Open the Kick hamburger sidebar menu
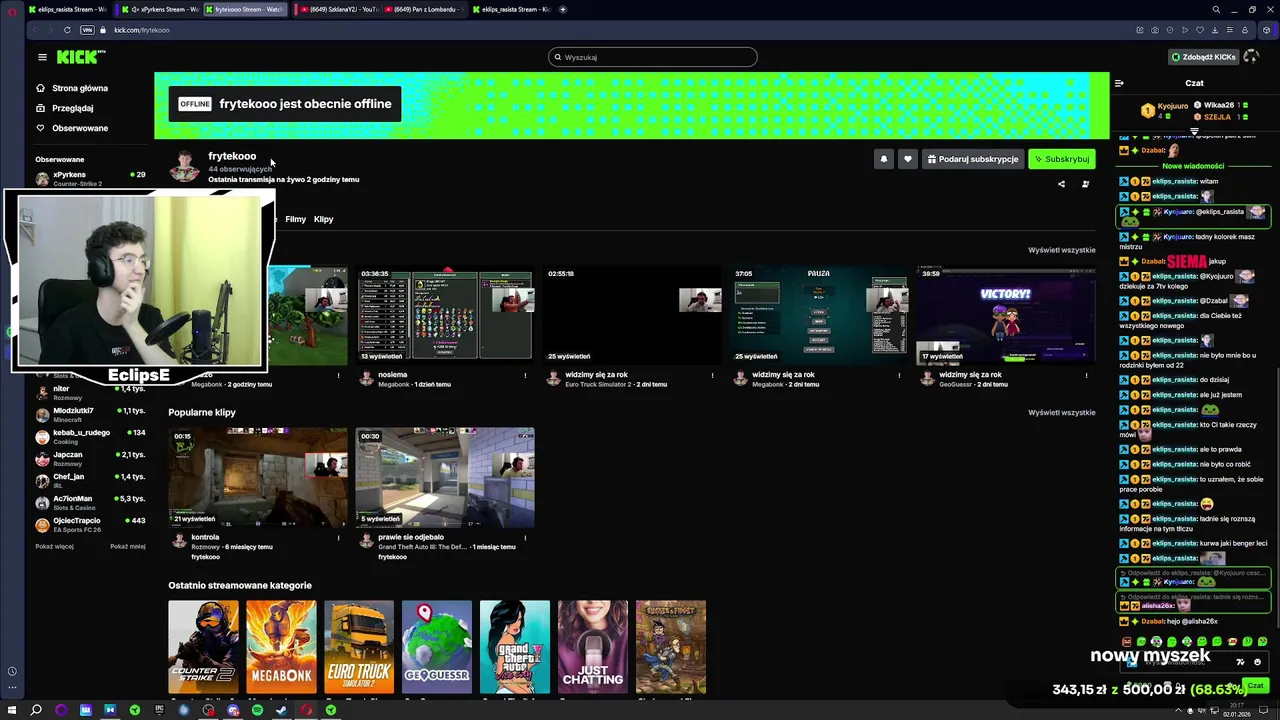 42,57
